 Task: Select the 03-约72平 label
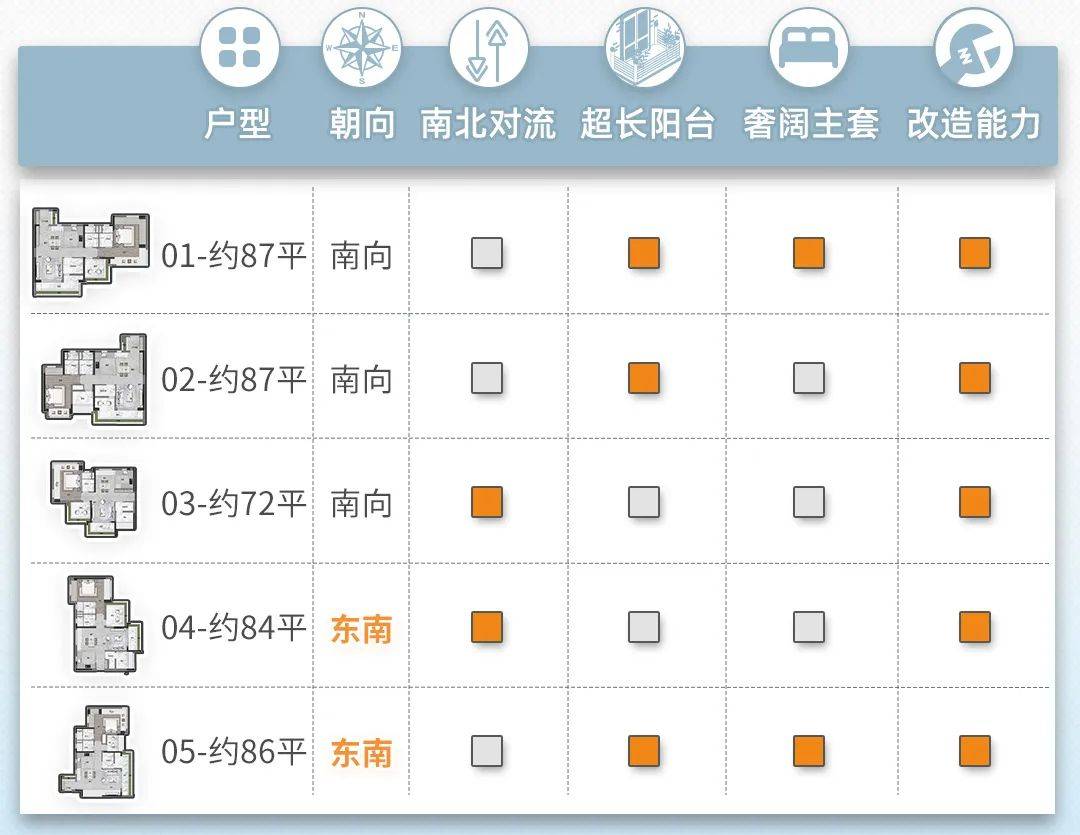[233, 504]
